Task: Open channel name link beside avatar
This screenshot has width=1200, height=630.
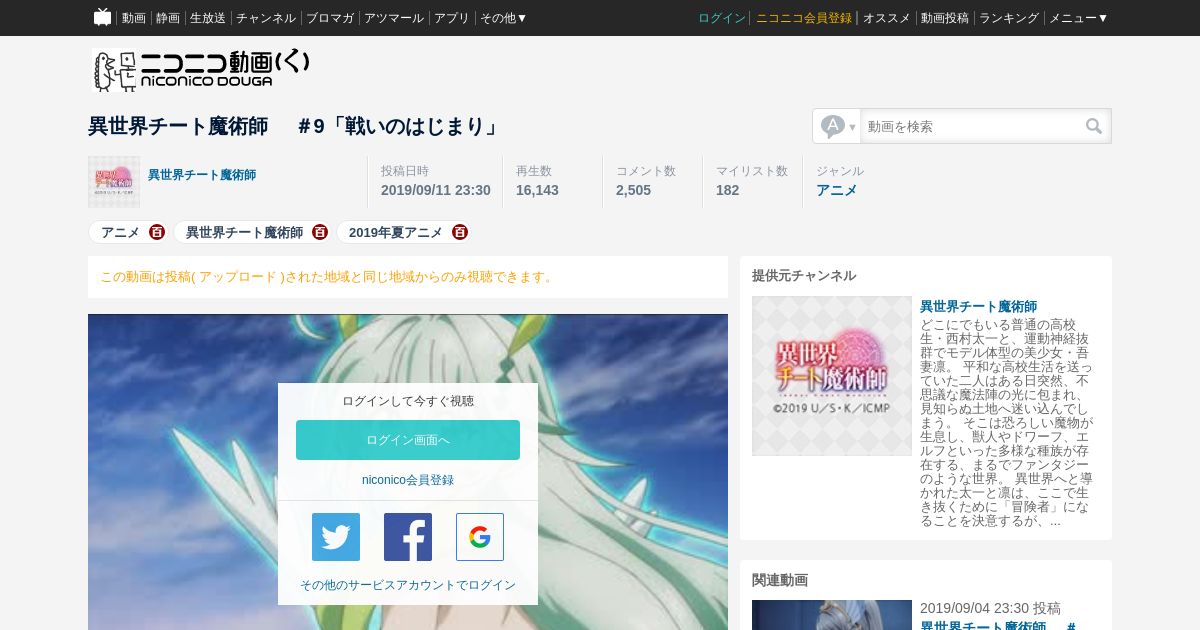Action: 202,175
